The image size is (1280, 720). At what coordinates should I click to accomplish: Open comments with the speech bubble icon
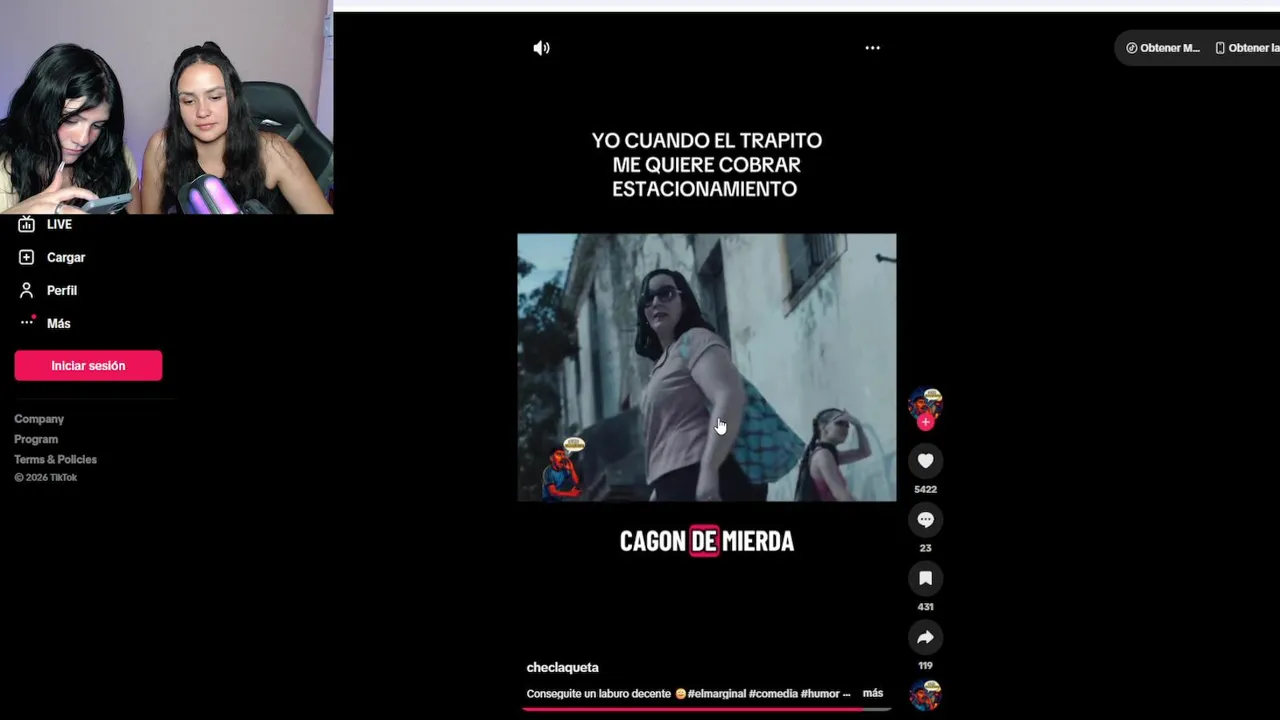[x=925, y=520]
